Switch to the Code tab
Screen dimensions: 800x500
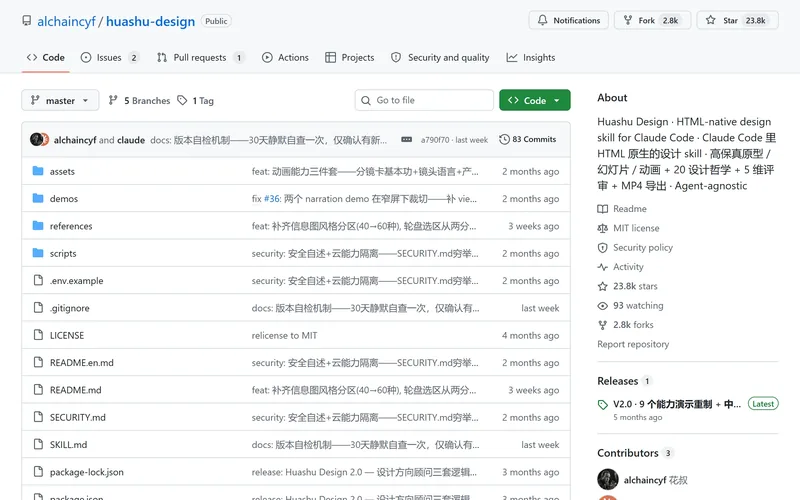pos(45,58)
